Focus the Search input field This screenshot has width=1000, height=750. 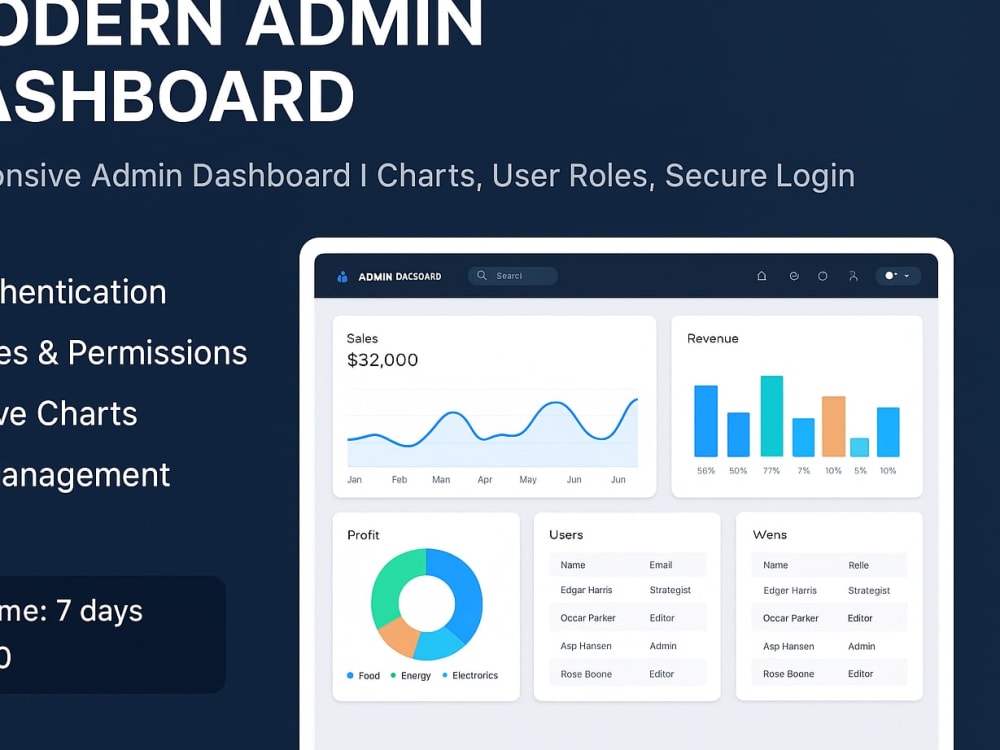click(513, 276)
